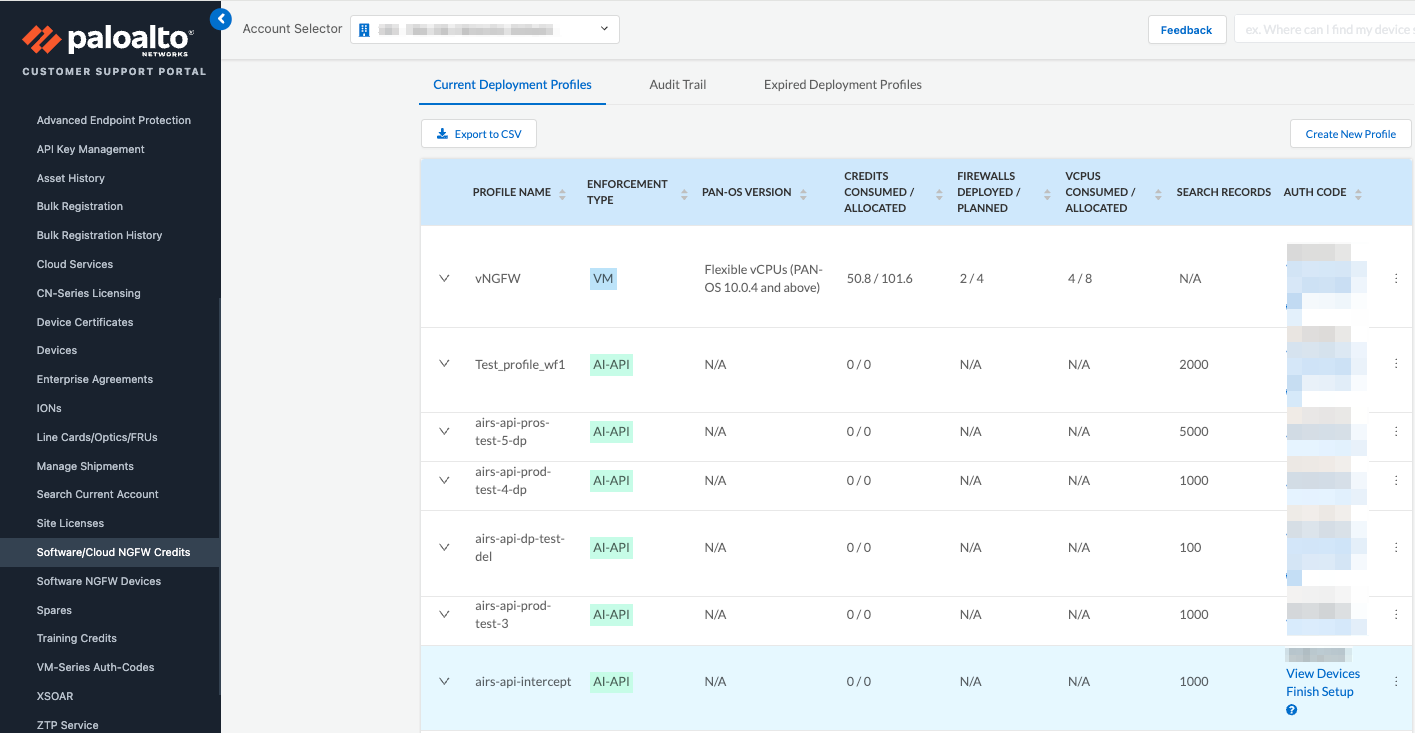Click Create New Profile button

point(1350,134)
